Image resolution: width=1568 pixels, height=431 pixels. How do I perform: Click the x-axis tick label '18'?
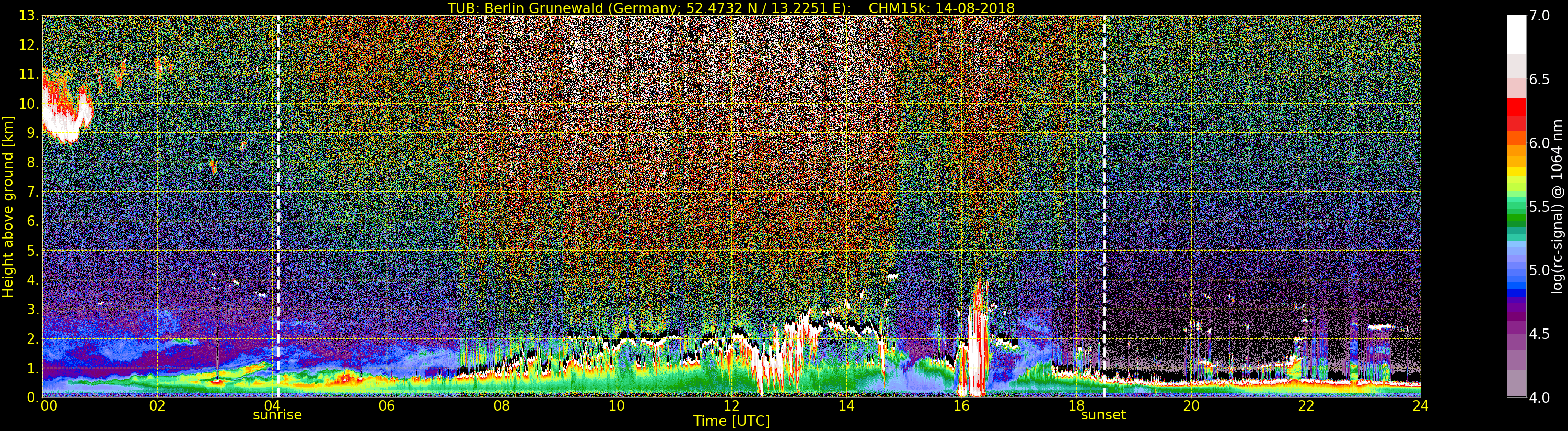pos(1076,405)
